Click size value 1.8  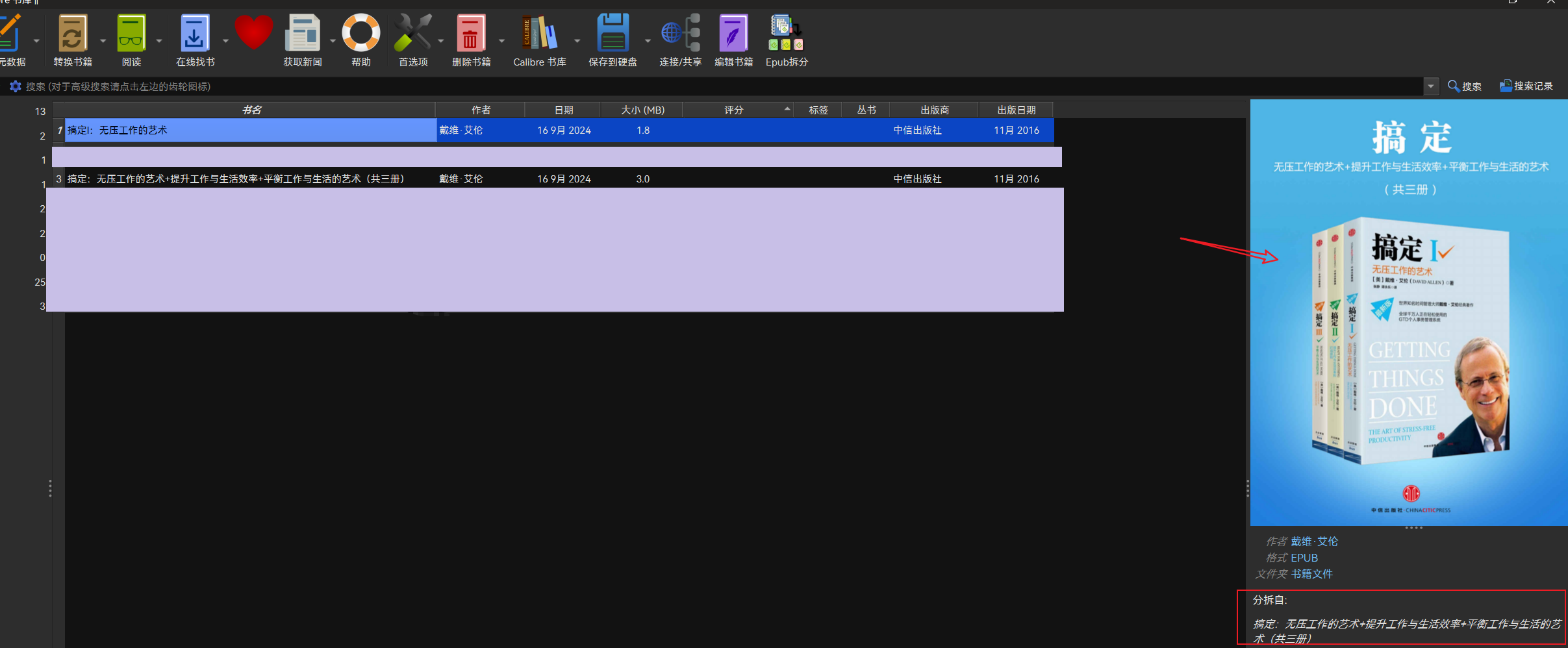643,131
